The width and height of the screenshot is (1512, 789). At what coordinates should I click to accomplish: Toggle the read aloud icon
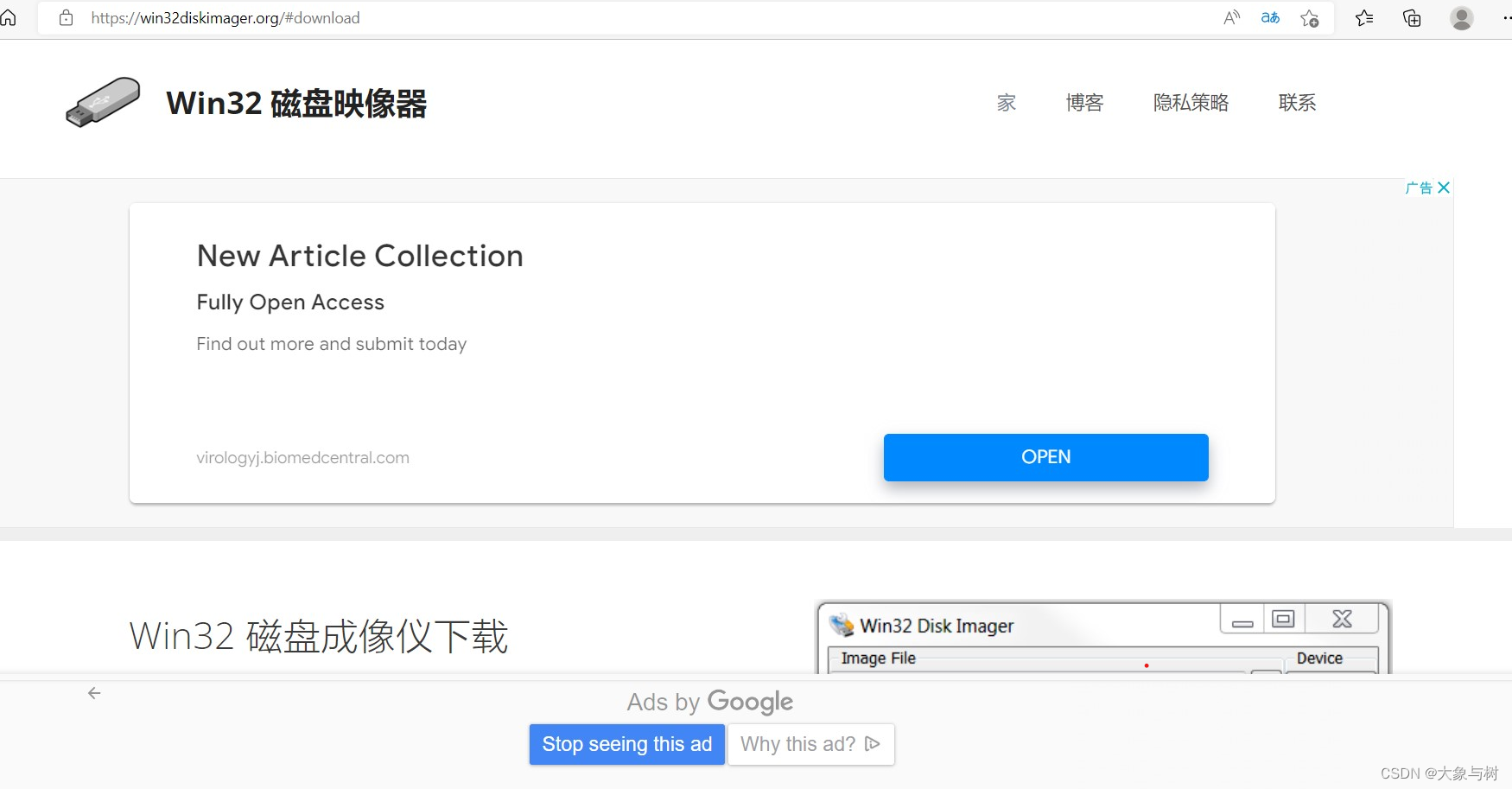[1231, 17]
